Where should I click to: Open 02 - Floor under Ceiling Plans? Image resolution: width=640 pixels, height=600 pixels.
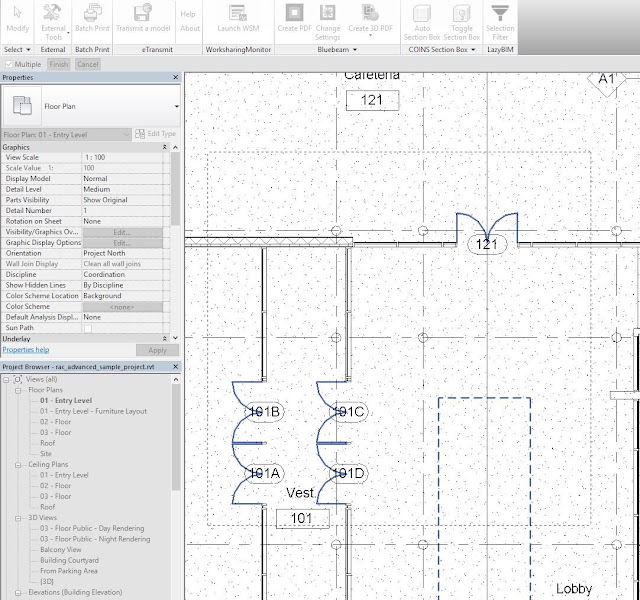[56, 486]
